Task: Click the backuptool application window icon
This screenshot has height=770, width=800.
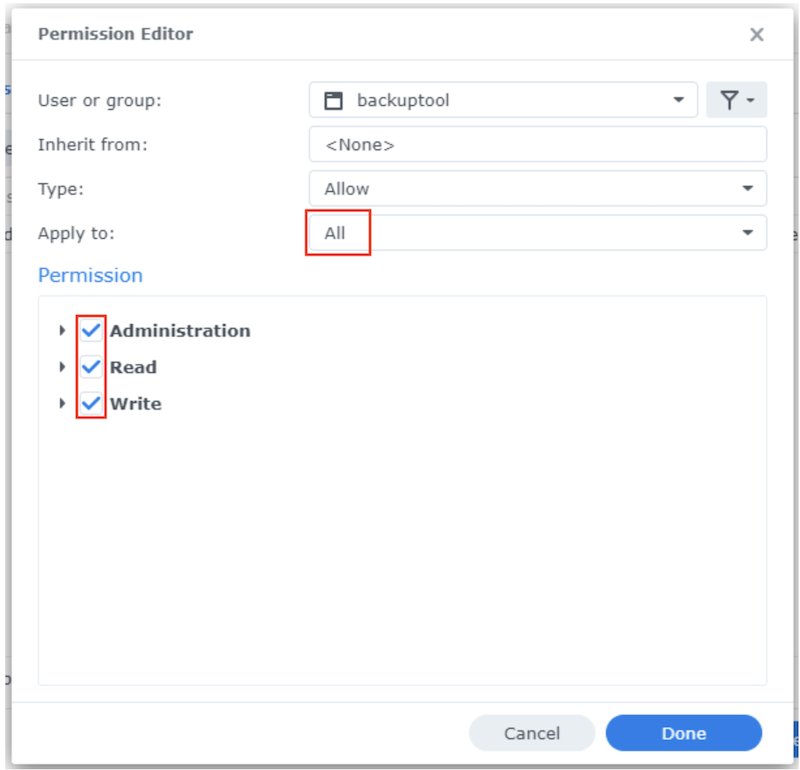Action: tap(334, 100)
